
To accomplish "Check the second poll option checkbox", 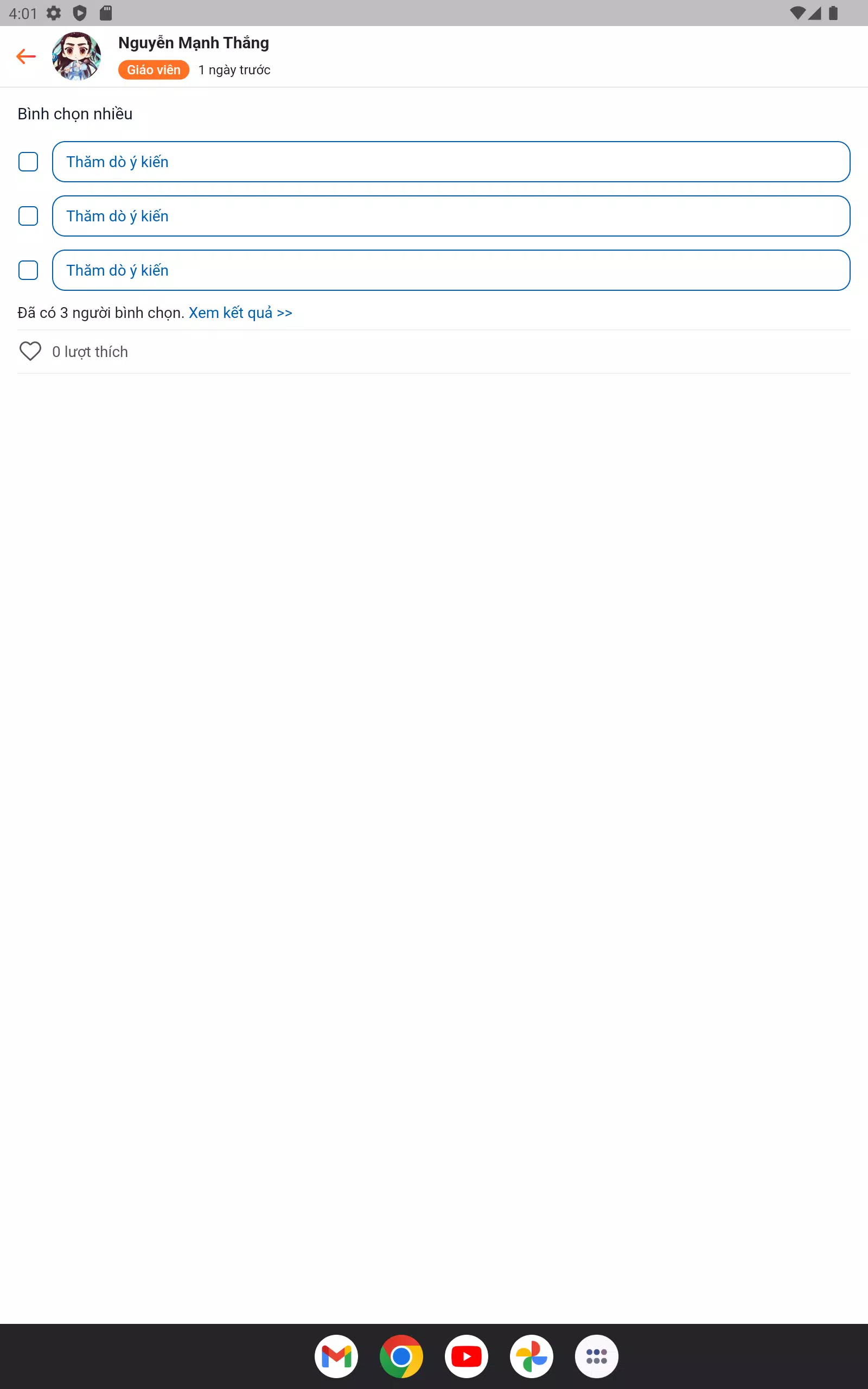I will point(28,216).
